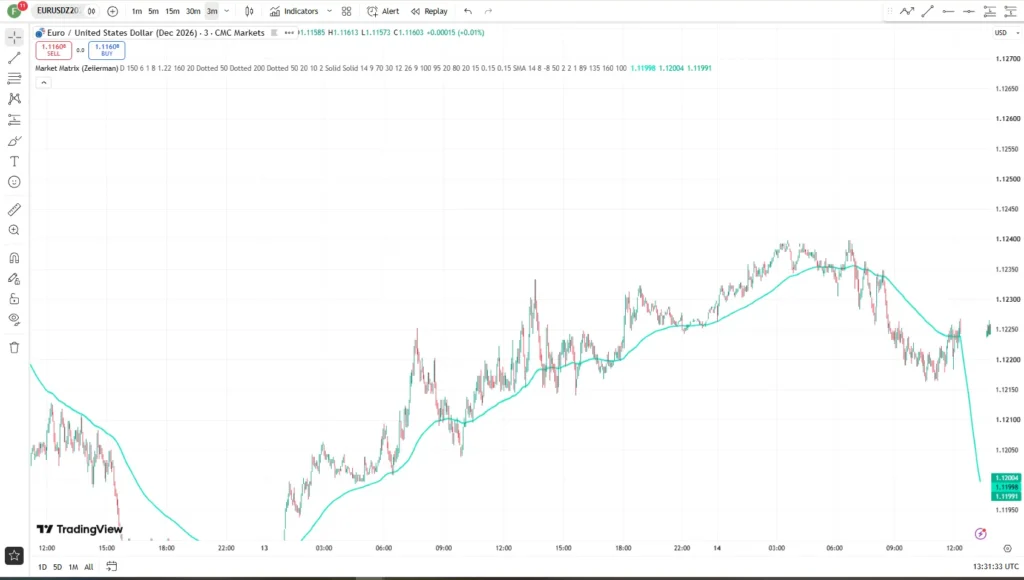Select the crosshair cursor tool

coord(14,37)
